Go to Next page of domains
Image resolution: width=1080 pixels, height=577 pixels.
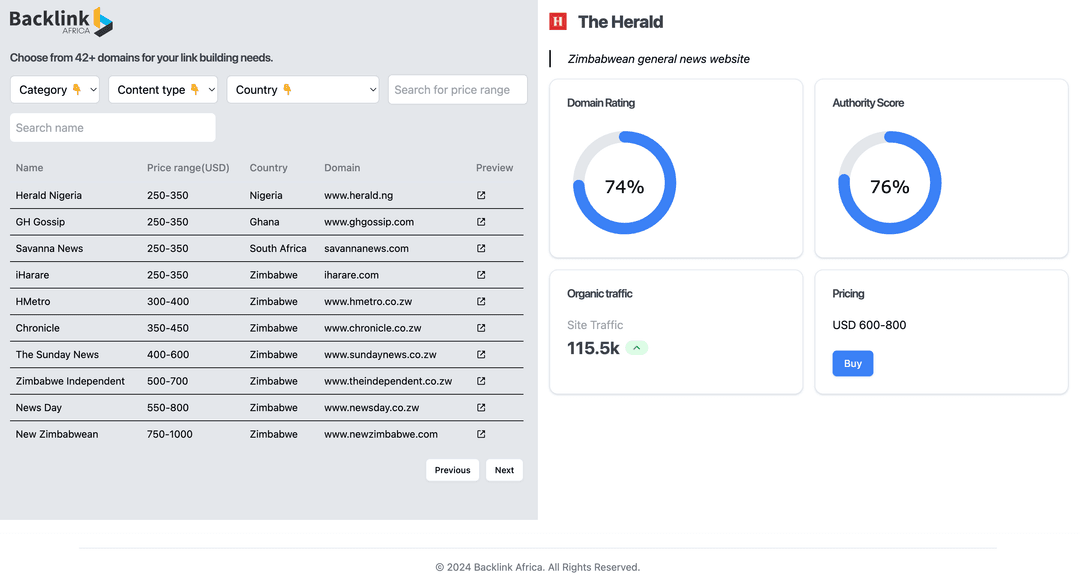pyautogui.click(x=504, y=470)
